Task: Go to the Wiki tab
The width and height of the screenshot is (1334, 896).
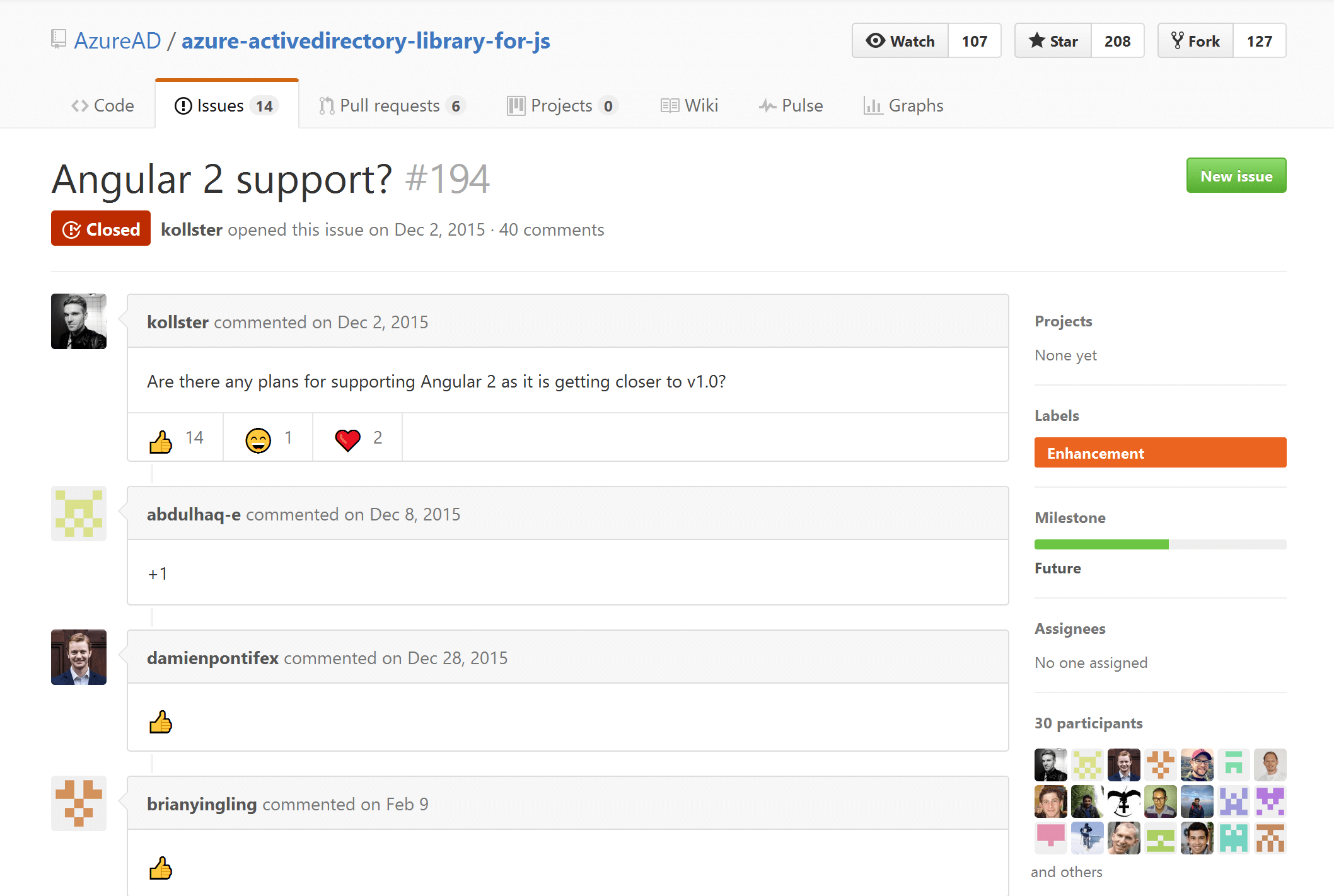Action: [689, 105]
